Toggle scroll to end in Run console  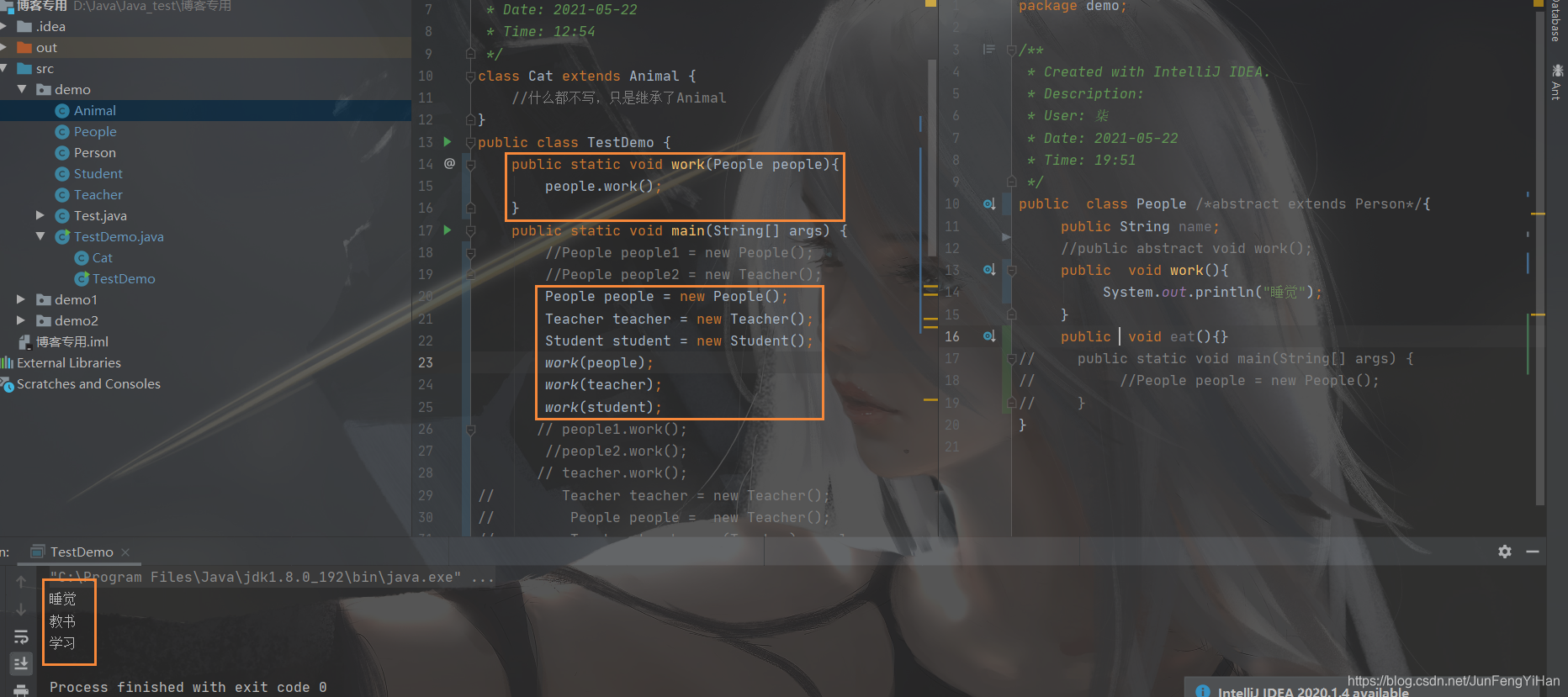click(x=21, y=663)
